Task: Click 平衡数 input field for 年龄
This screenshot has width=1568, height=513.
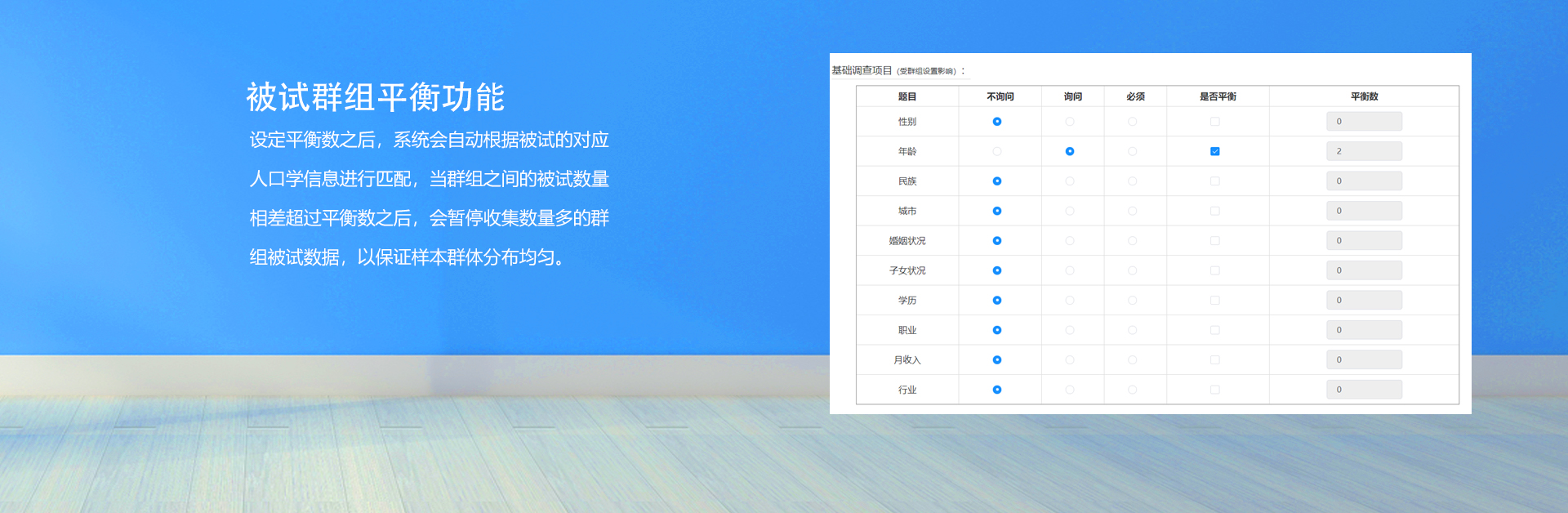Action: (x=1364, y=151)
